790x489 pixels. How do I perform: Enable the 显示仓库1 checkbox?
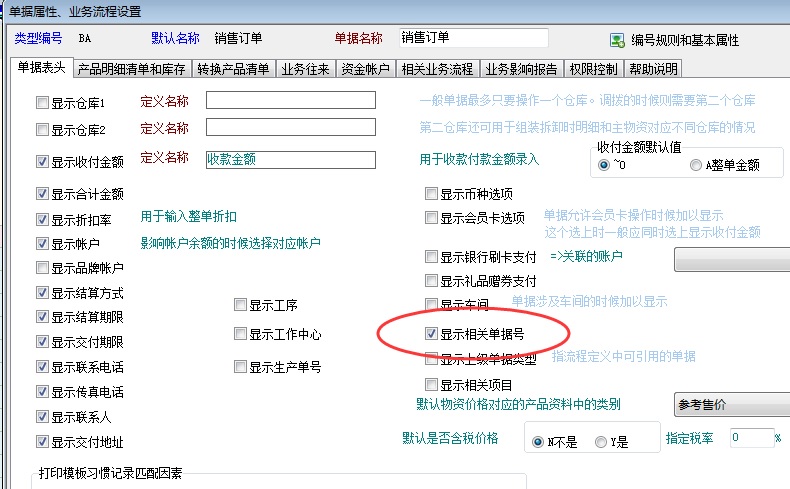pos(42,103)
